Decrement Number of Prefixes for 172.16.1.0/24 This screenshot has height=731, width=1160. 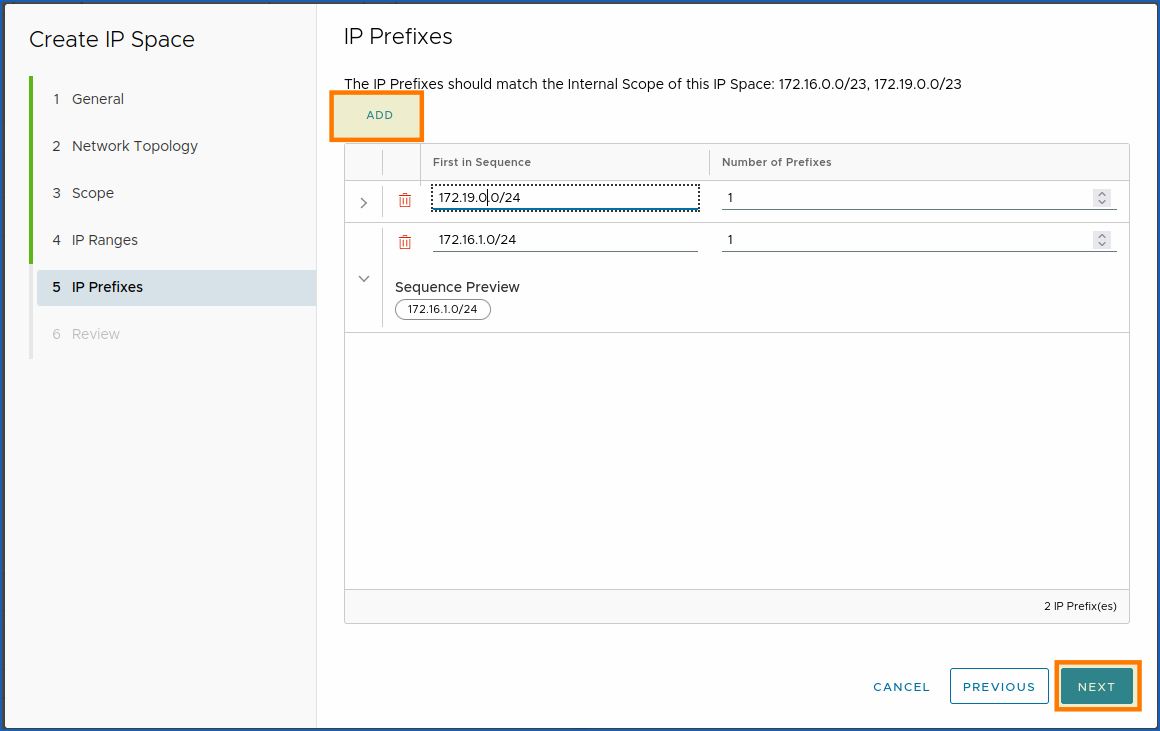(1102, 244)
